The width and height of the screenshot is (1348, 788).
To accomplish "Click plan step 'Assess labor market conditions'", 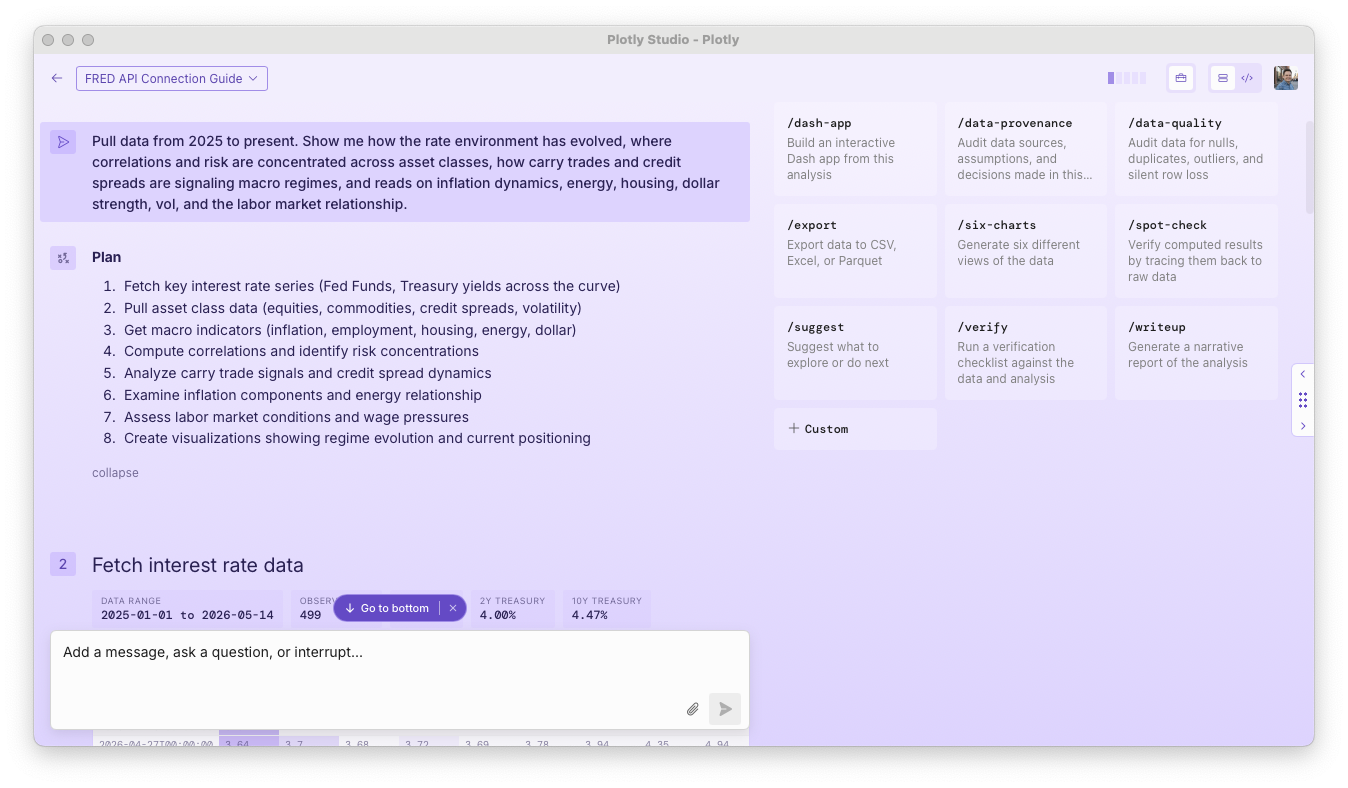I will 296,417.
